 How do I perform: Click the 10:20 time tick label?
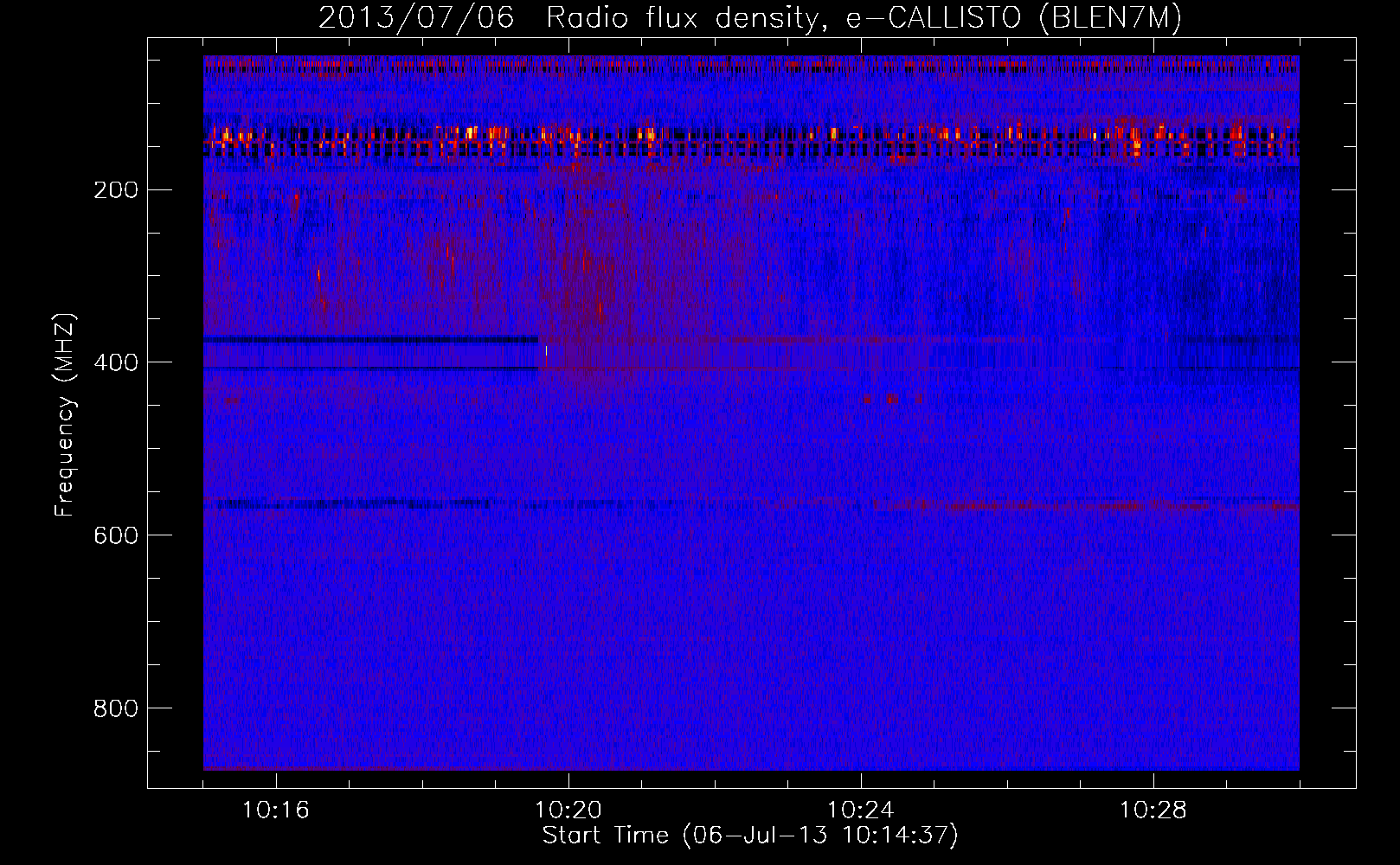point(568,811)
